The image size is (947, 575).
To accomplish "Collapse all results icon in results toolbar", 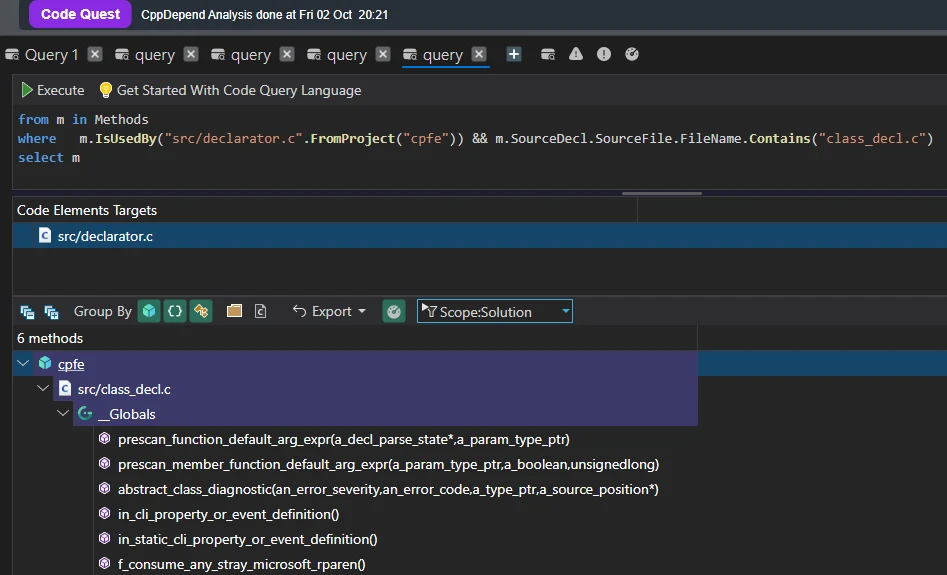I will coord(27,312).
